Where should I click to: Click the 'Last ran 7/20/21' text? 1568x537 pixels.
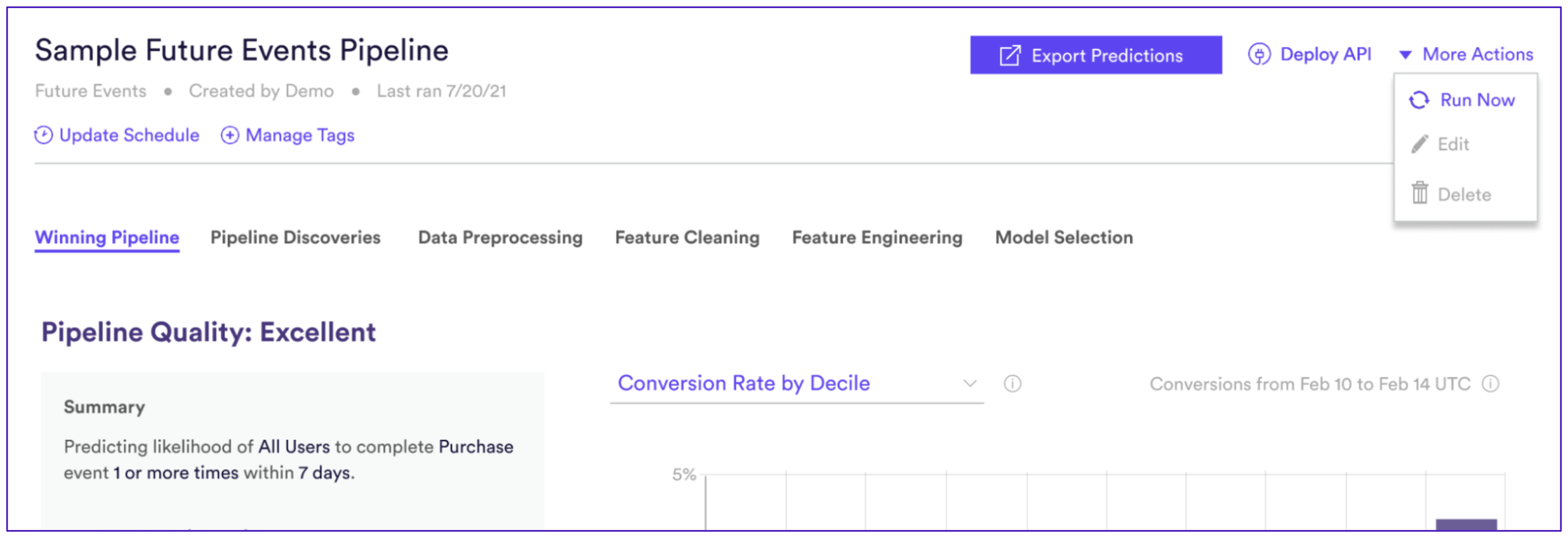point(442,91)
